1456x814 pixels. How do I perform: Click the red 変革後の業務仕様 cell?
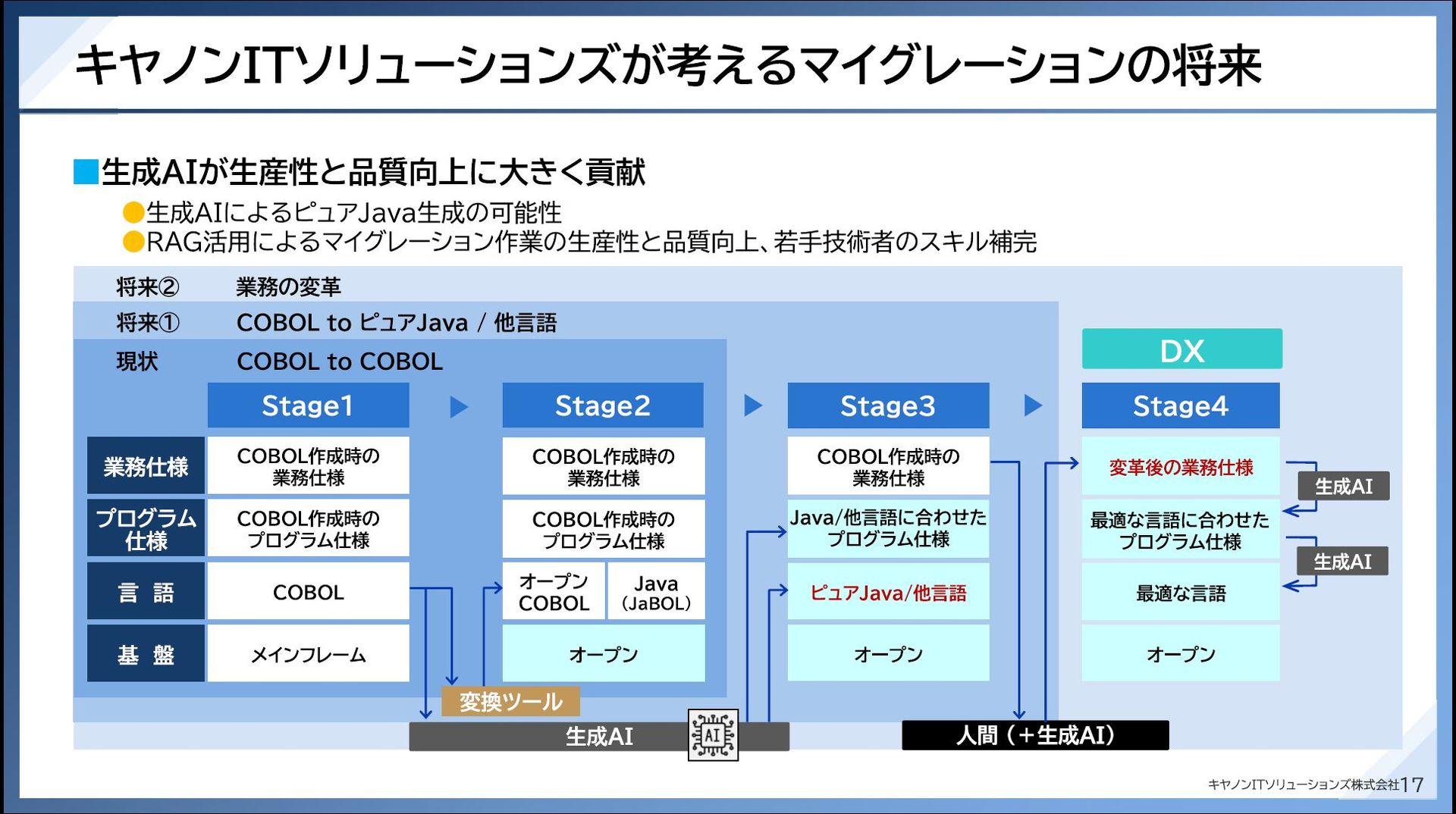[x=1181, y=466]
